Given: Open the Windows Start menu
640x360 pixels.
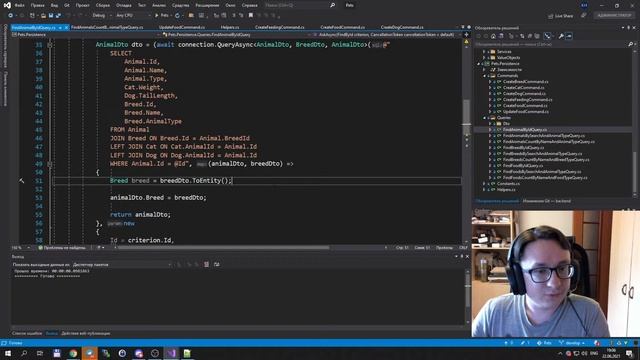Looking at the screenshot, I should 8,353.
